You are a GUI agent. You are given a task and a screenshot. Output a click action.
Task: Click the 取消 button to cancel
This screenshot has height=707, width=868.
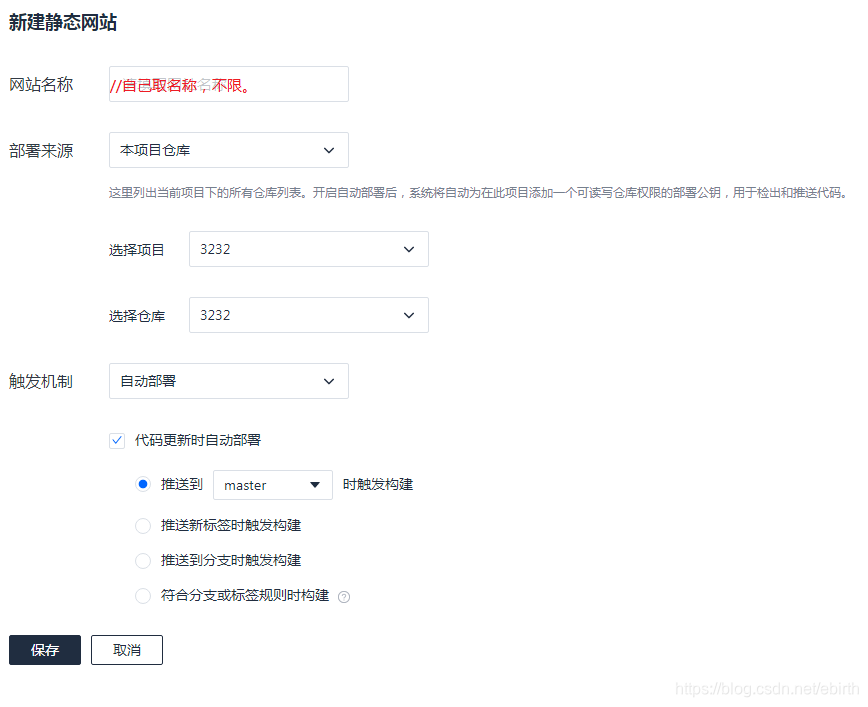126,649
